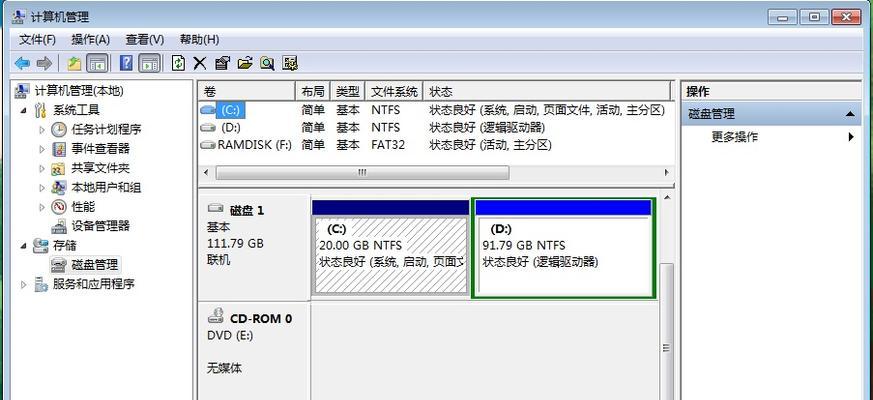
Task: Click the 共享文件夹 icon
Action: (x=59, y=168)
